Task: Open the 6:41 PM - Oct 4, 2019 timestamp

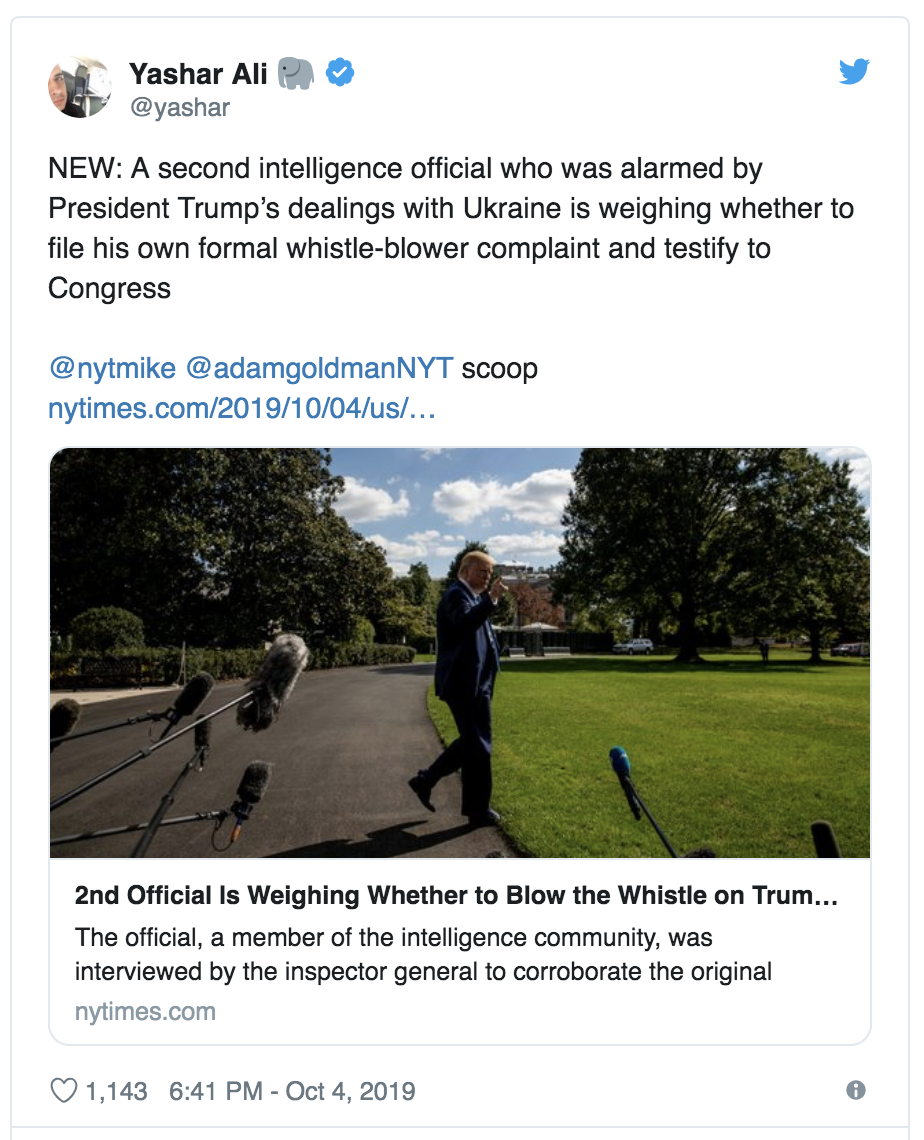Action: pos(292,1090)
